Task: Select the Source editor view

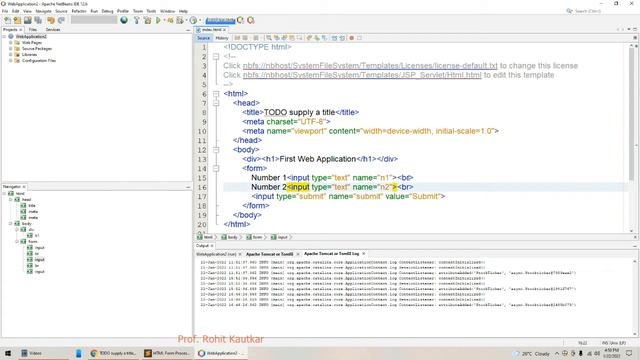Action: [x=203, y=38]
